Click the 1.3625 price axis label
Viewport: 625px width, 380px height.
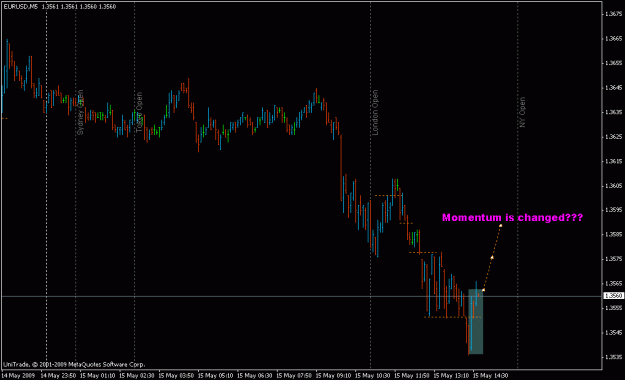pos(613,137)
